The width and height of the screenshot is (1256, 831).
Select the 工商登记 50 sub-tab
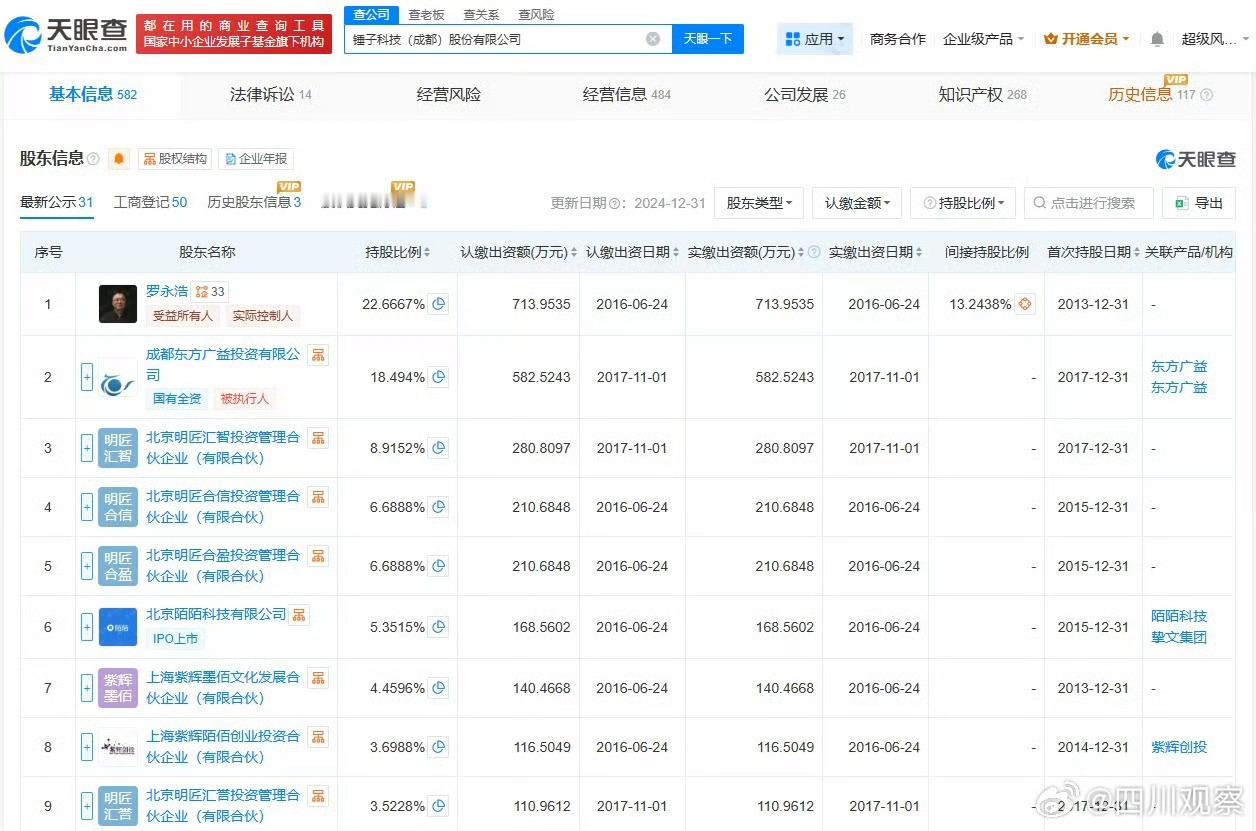coord(150,202)
